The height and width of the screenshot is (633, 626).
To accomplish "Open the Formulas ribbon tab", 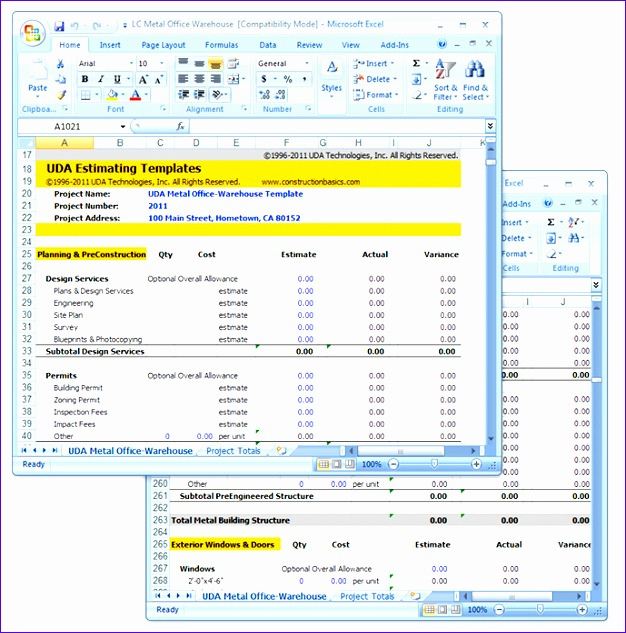I will click(222, 45).
